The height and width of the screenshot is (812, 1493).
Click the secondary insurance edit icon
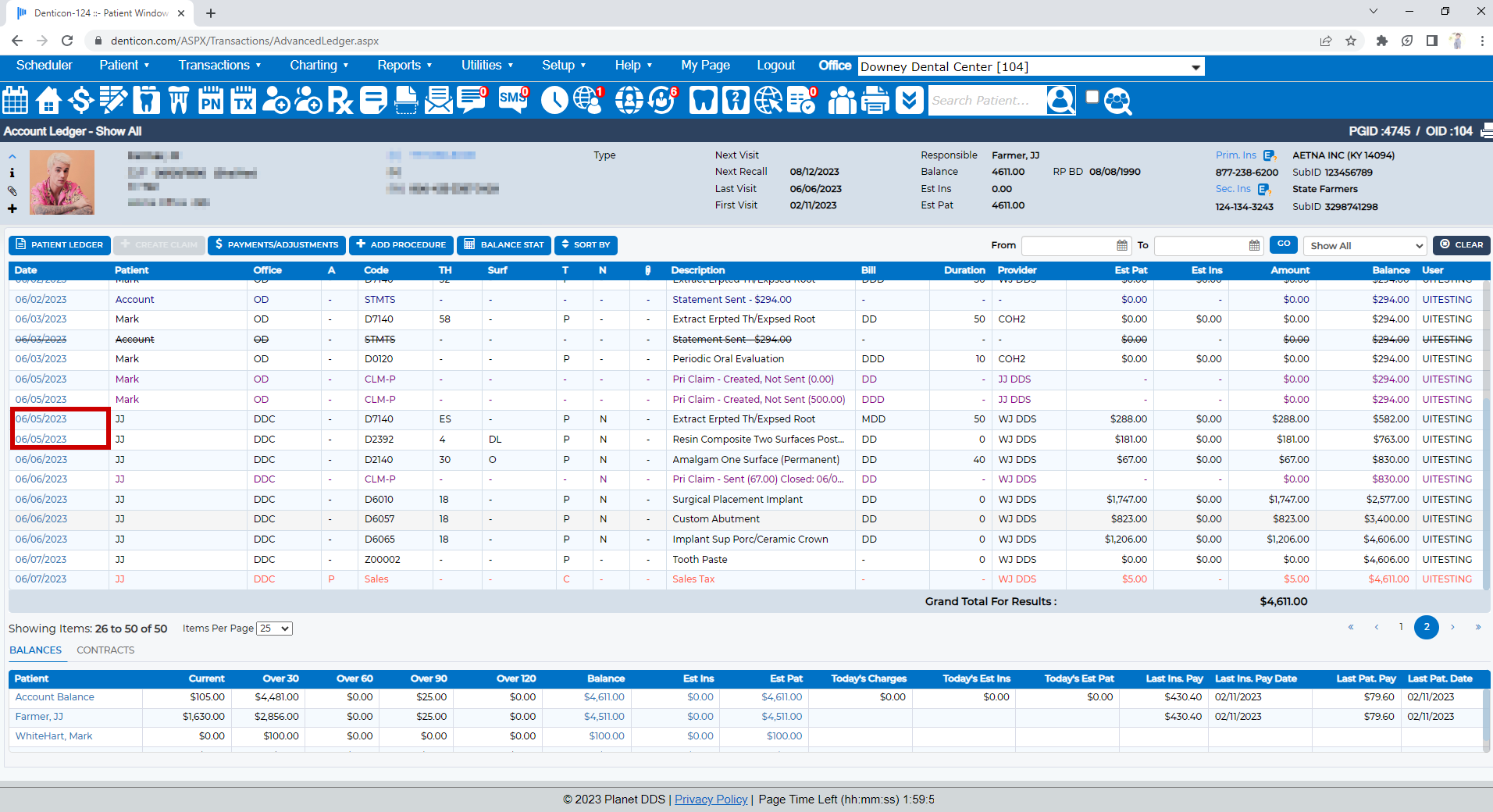1264,189
